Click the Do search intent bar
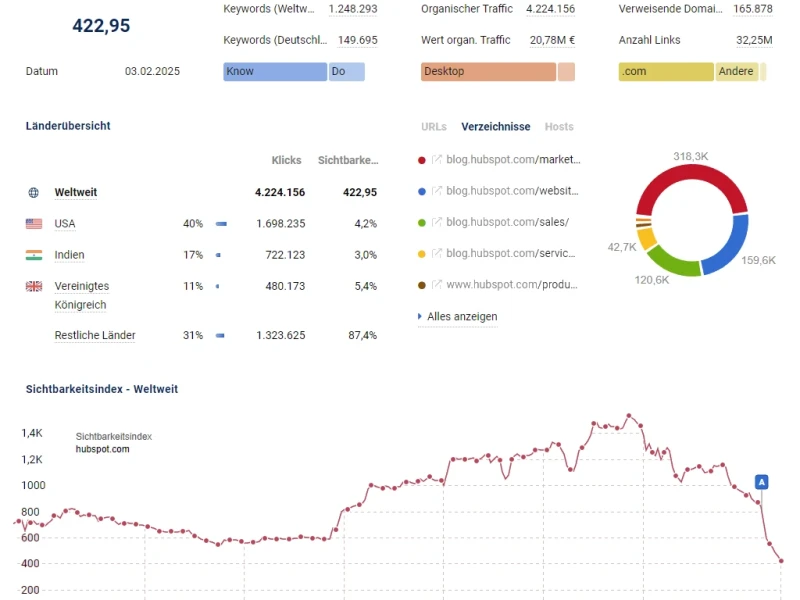This screenshot has width=800, height=600. [347, 71]
